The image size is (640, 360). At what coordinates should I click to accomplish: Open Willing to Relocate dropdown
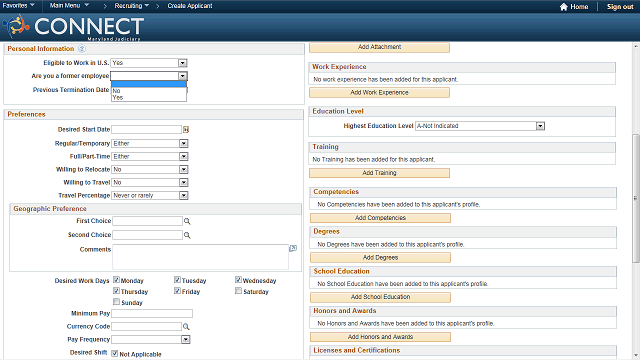pos(150,169)
